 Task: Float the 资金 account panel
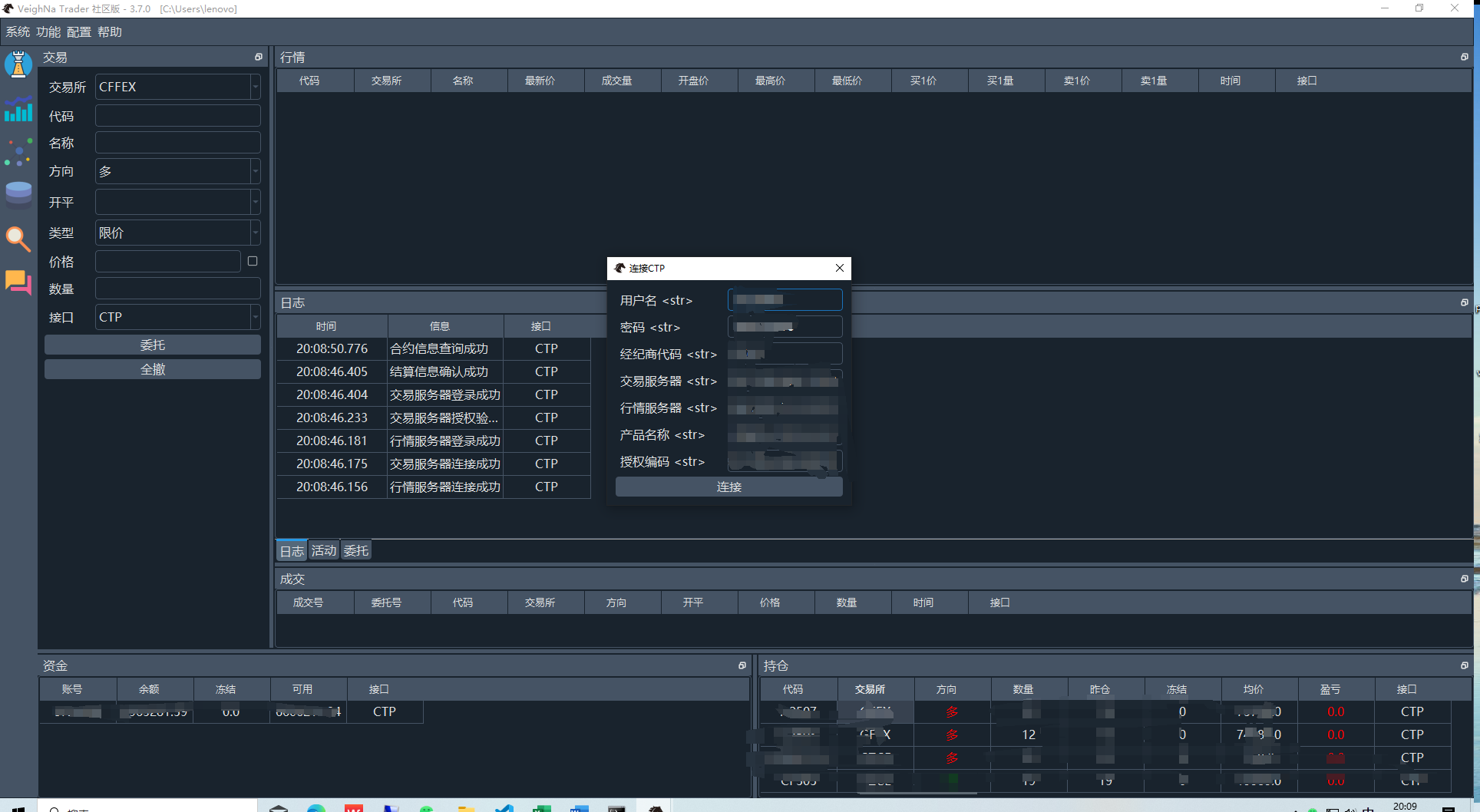click(742, 665)
